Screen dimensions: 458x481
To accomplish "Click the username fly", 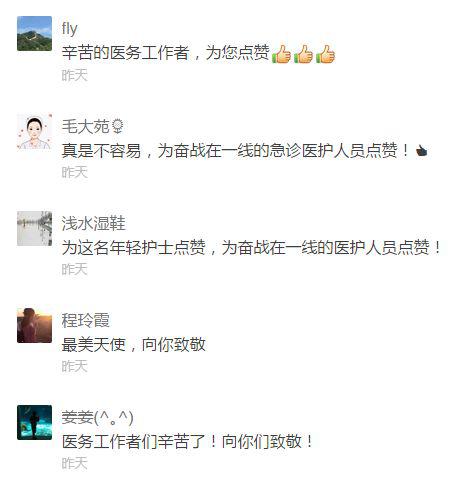I will pyautogui.click(x=69, y=29).
